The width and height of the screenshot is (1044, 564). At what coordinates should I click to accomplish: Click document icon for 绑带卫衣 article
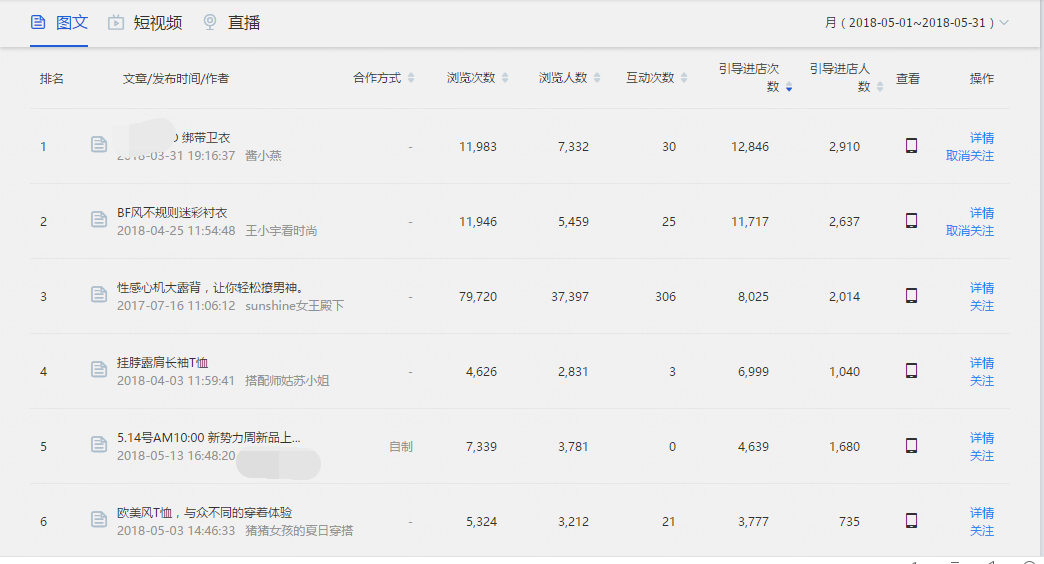click(99, 144)
